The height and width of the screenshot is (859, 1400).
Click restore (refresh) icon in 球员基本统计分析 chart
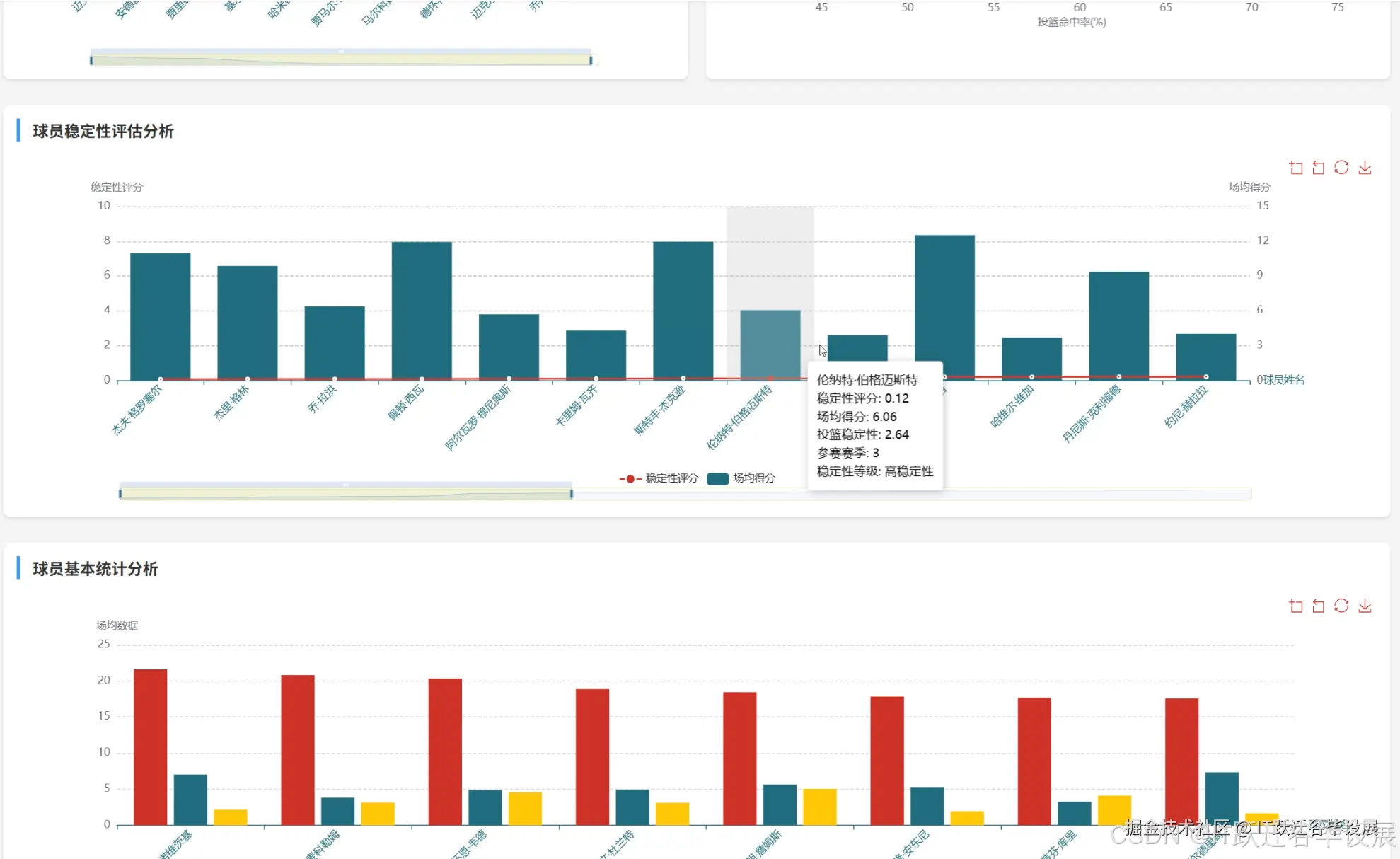click(1341, 606)
